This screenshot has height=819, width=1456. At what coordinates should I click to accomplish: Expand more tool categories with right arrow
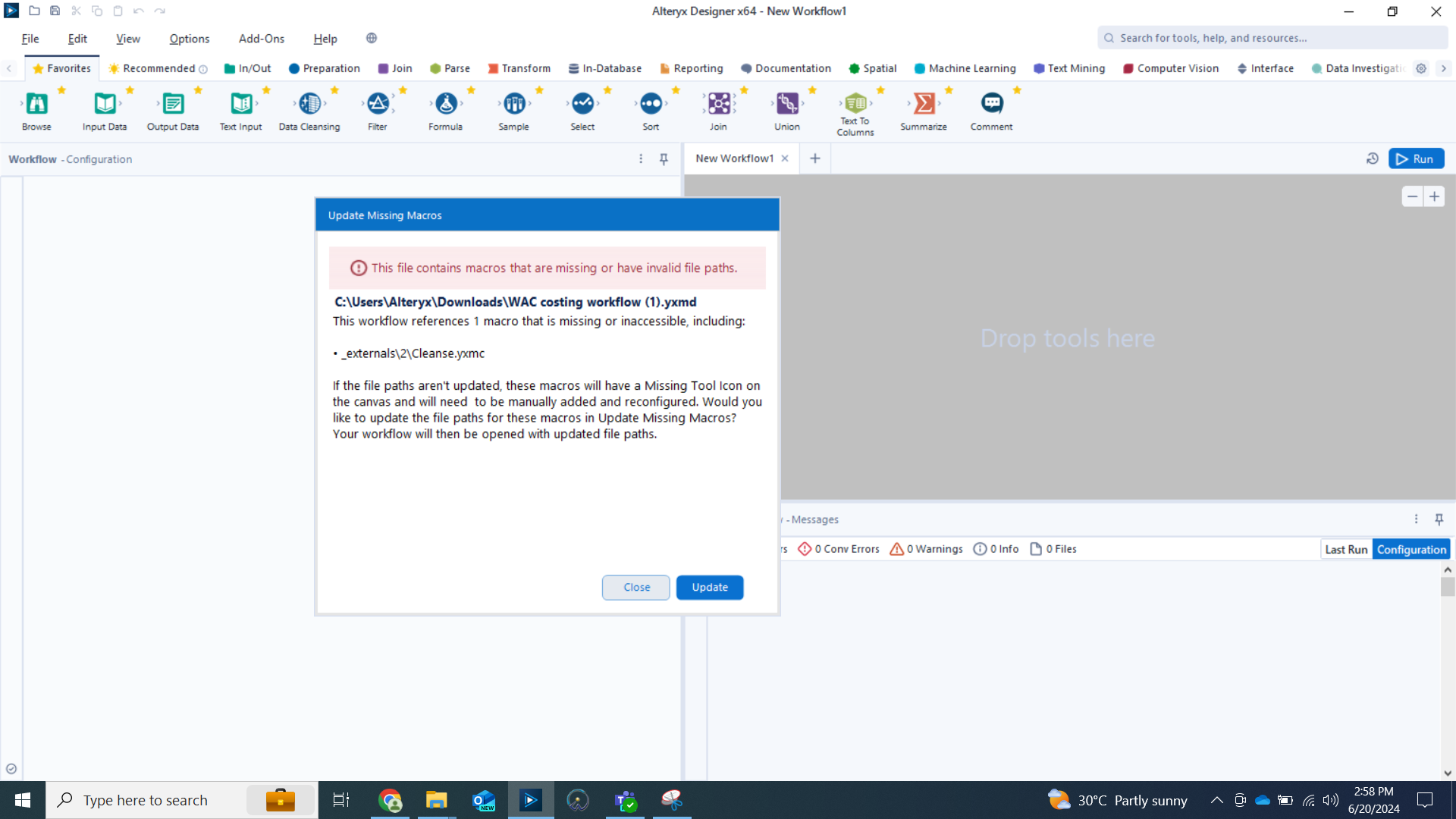pos(1444,68)
